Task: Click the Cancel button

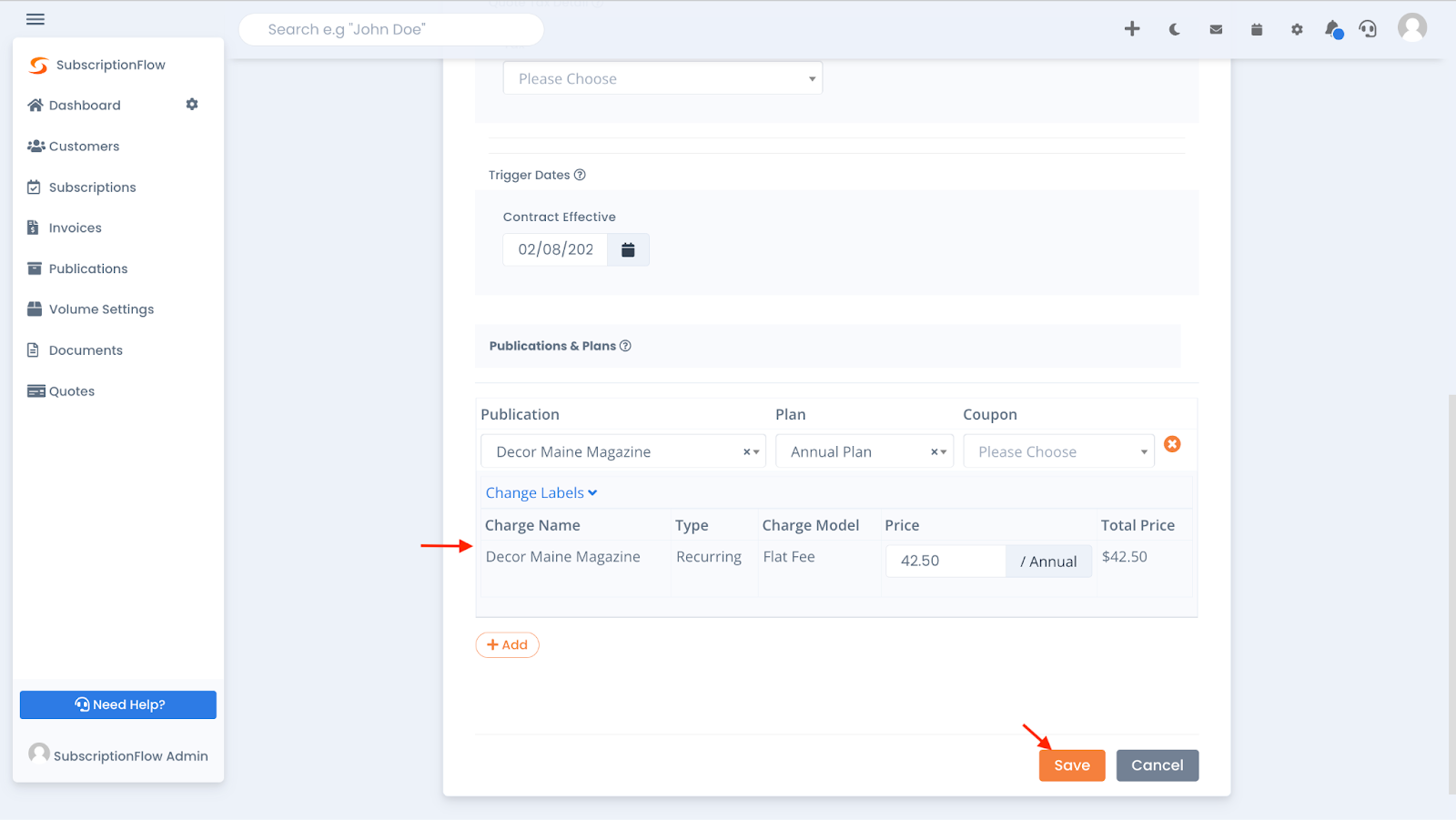Action: 1158,765
